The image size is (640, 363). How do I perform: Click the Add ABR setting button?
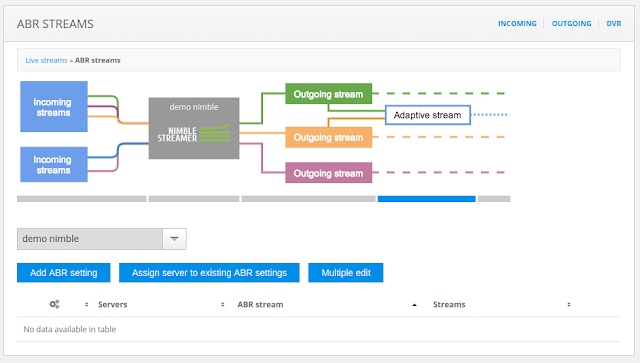point(64,273)
